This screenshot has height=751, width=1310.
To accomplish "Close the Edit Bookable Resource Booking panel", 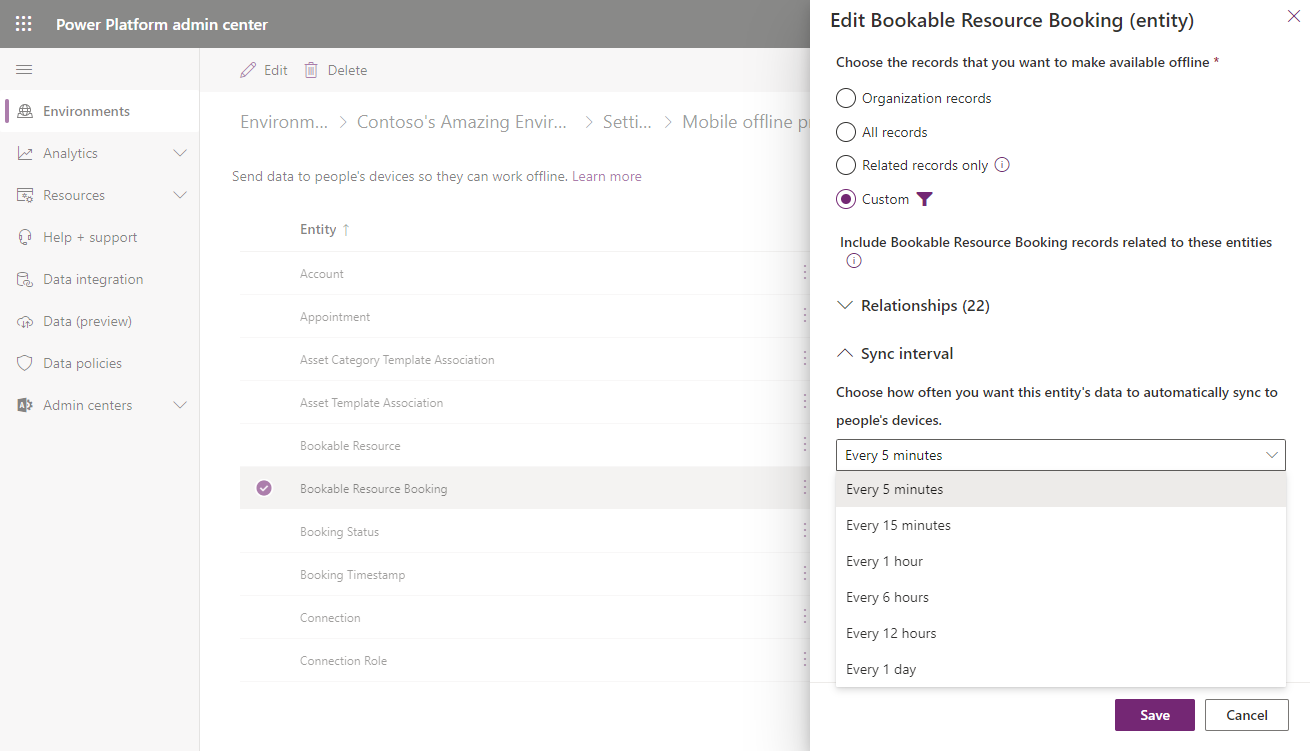I will tap(1292, 15).
